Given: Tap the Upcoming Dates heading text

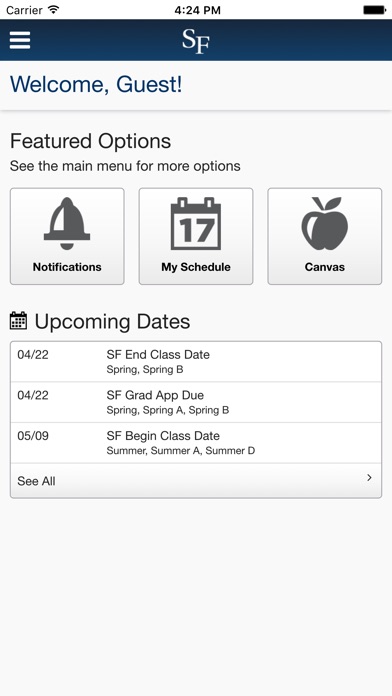Looking at the screenshot, I should pos(112,321).
